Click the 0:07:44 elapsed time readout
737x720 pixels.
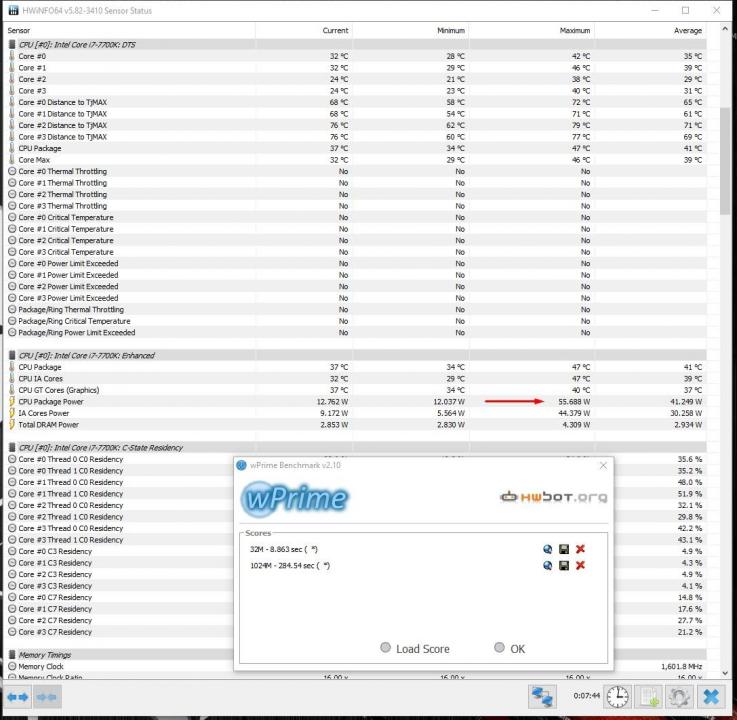tap(587, 696)
